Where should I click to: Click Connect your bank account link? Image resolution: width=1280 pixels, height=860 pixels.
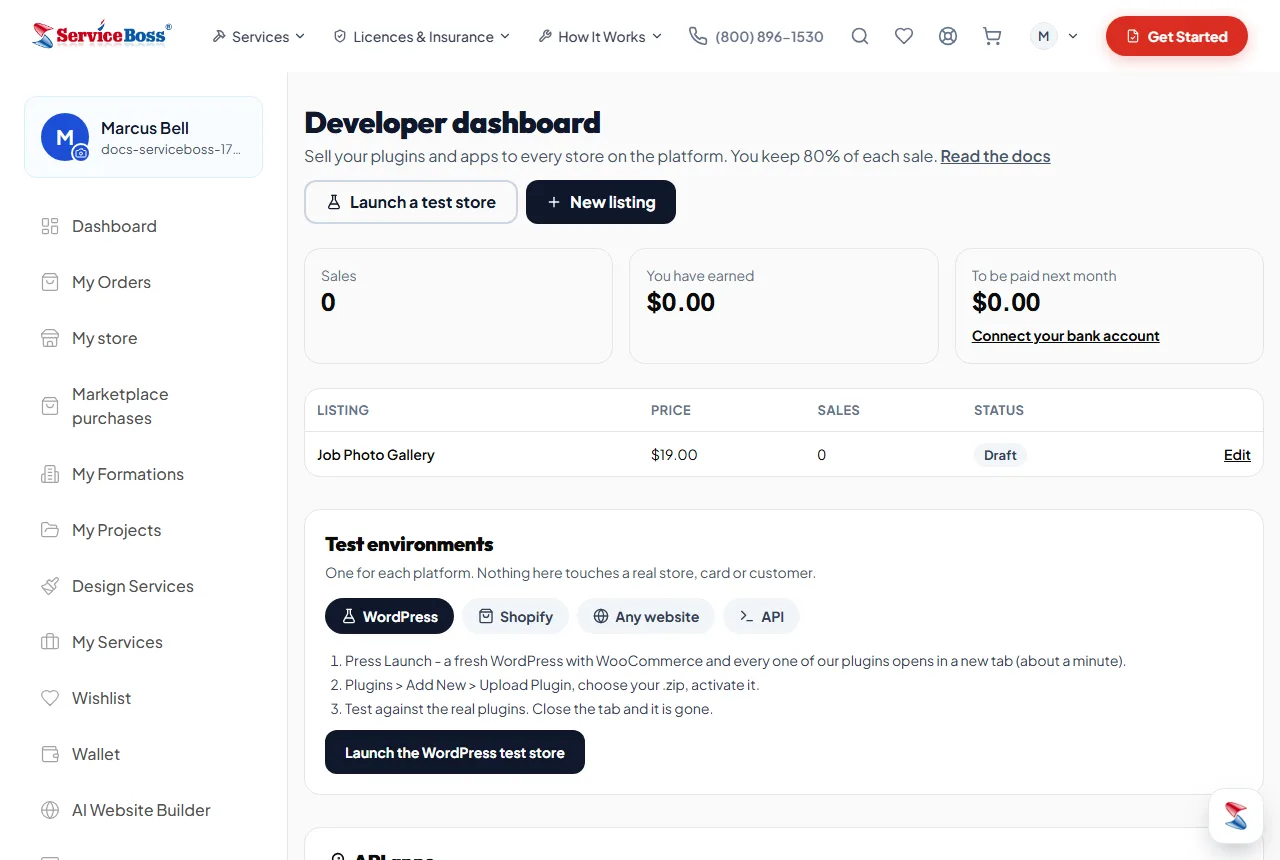1066,336
